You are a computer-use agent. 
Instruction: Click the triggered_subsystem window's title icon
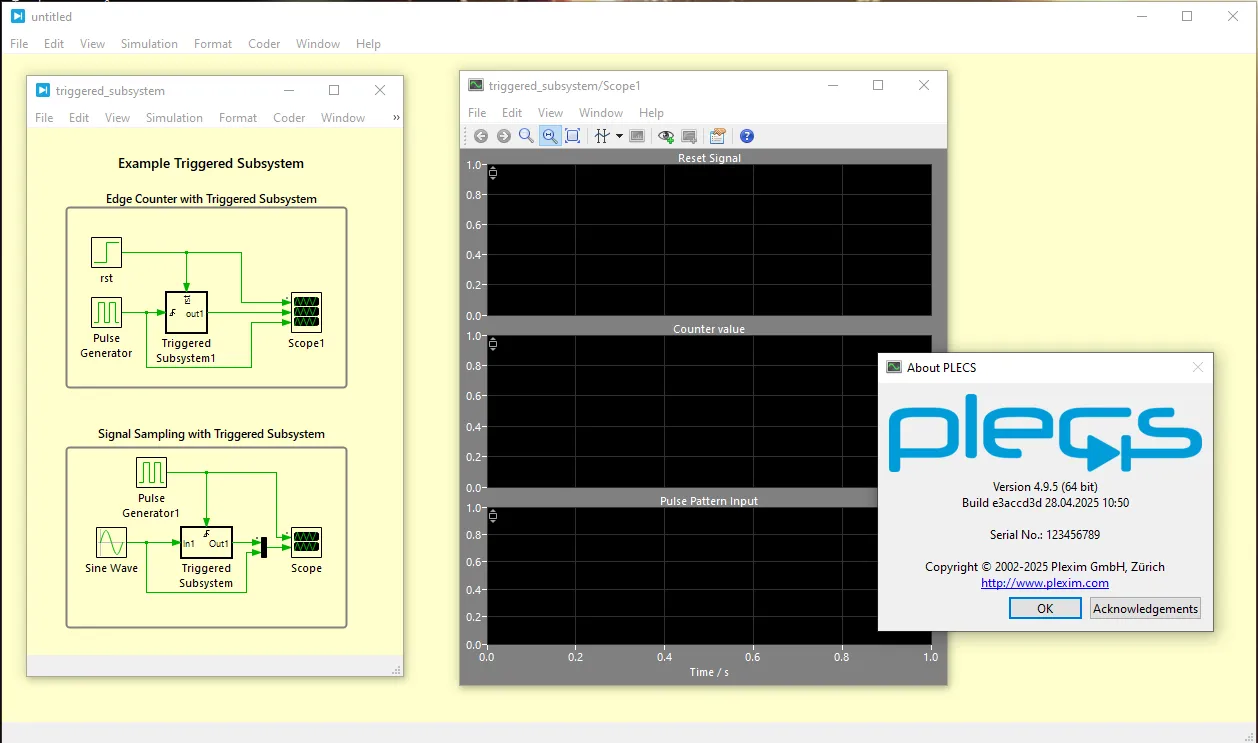tap(42, 90)
